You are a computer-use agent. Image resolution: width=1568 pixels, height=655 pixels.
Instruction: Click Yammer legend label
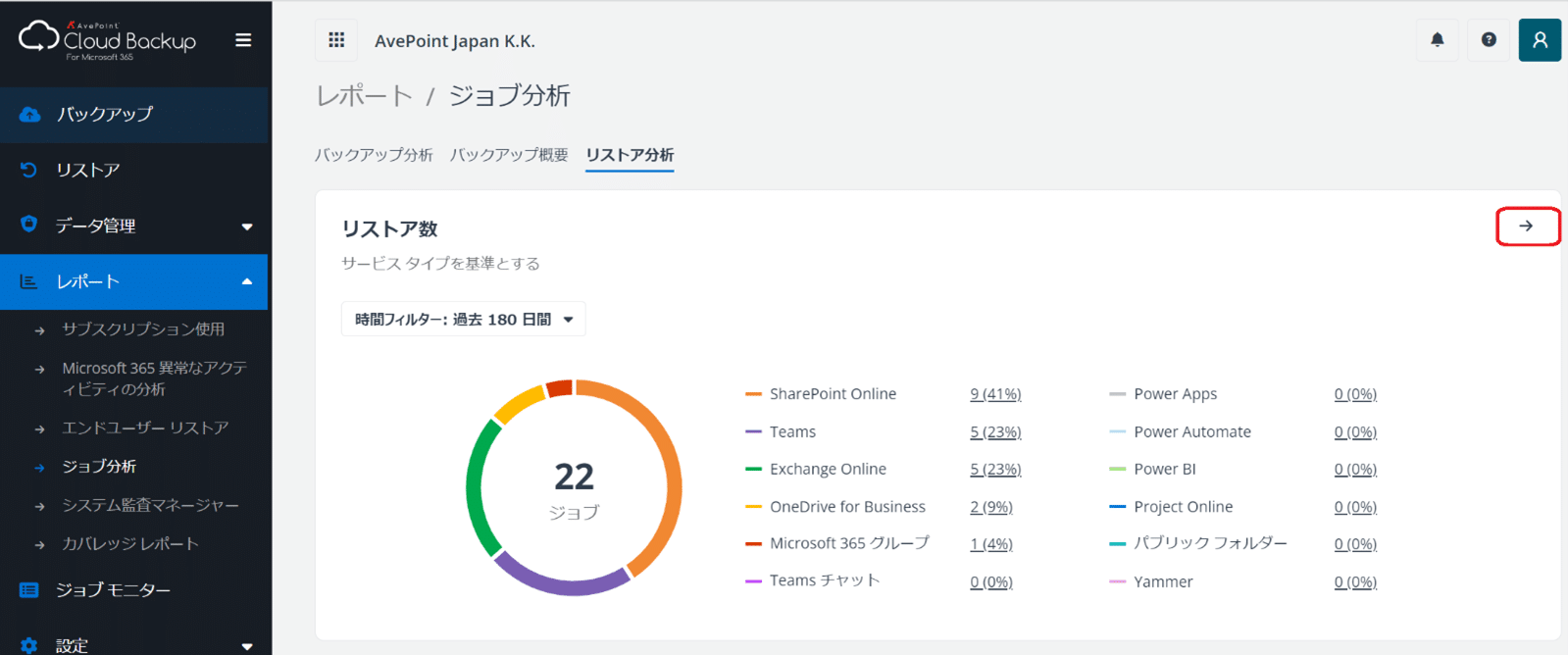tap(1163, 582)
